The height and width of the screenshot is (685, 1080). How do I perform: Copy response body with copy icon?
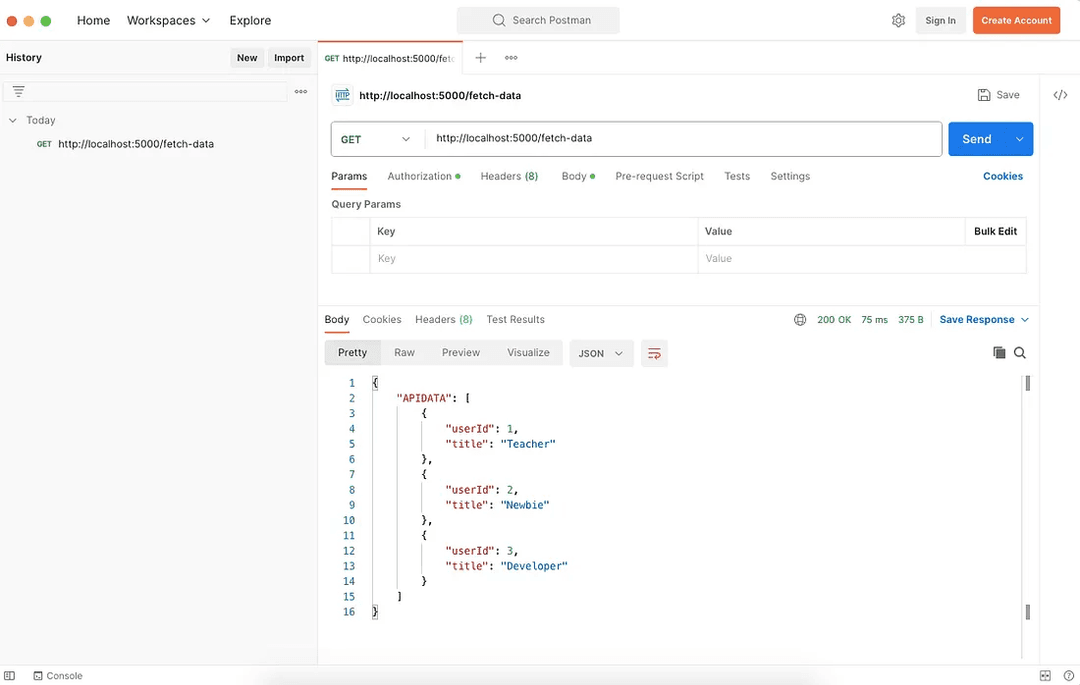coord(999,352)
